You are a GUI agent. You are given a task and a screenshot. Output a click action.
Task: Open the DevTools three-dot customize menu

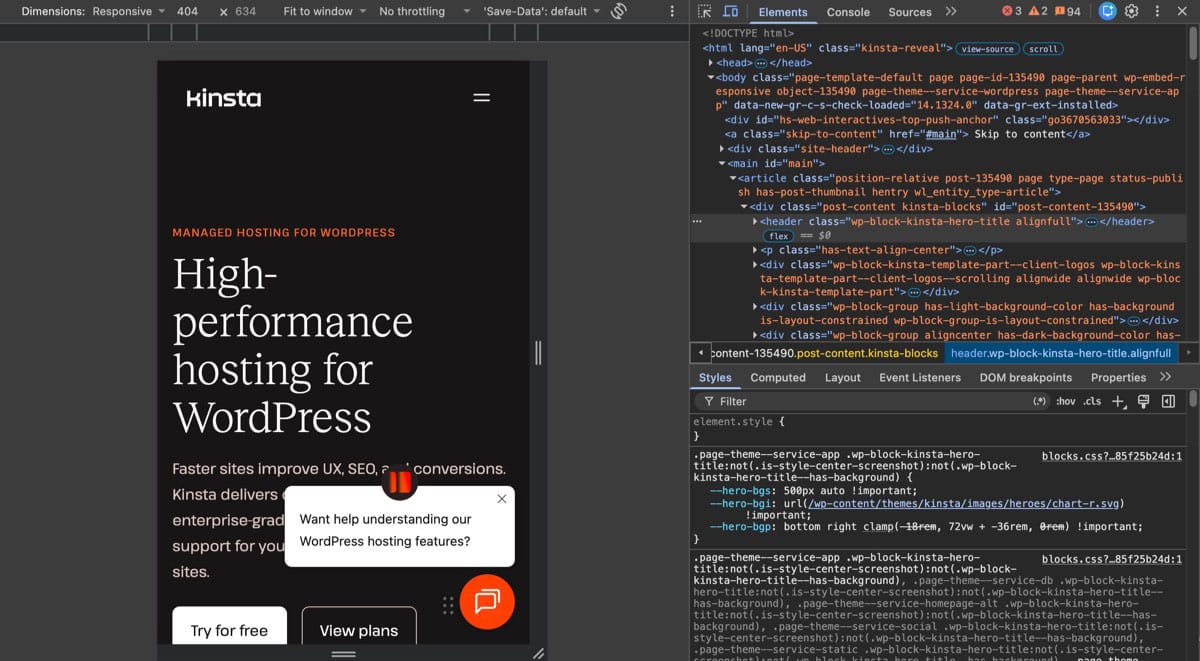(x=1157, y=12)
